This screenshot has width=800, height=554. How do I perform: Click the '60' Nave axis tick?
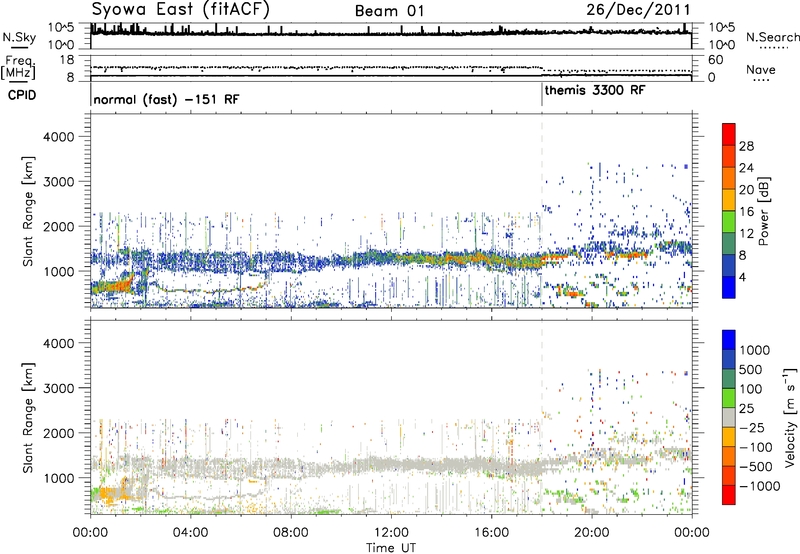coord(716,60)
